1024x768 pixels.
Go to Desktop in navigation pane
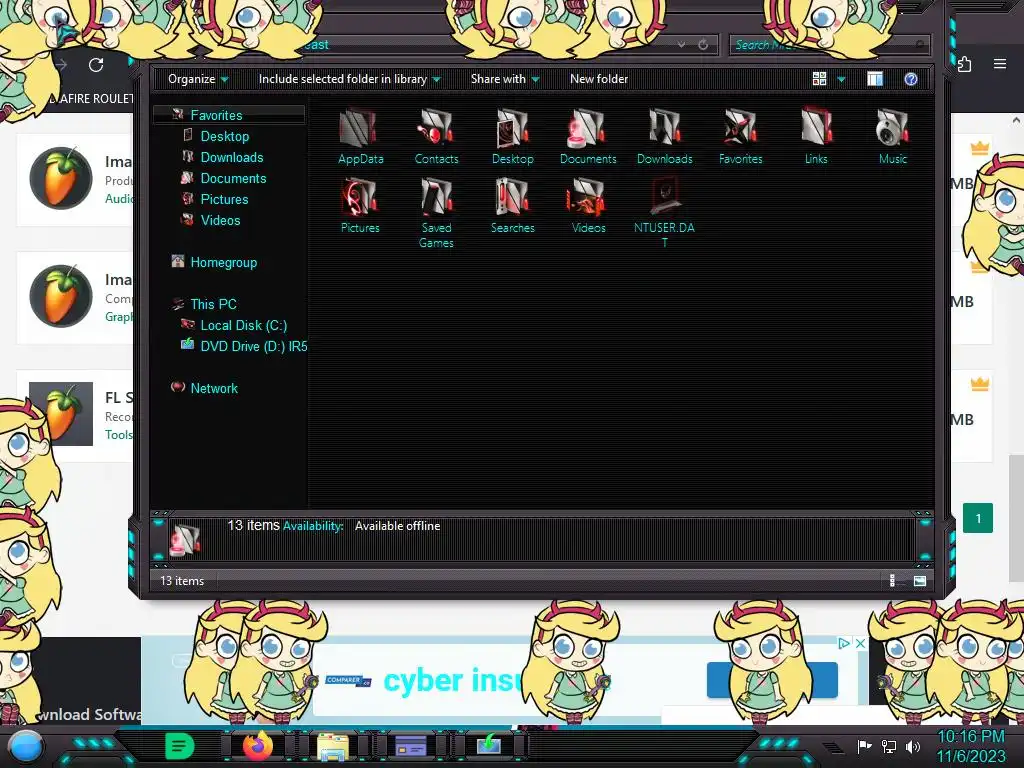coord(224,136)
